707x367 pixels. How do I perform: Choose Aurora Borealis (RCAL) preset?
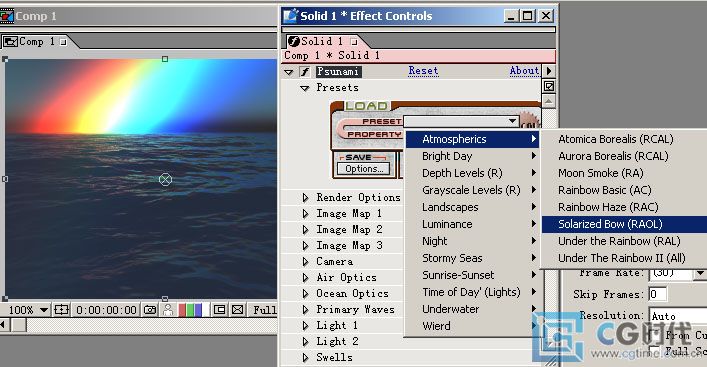(624, 156)
